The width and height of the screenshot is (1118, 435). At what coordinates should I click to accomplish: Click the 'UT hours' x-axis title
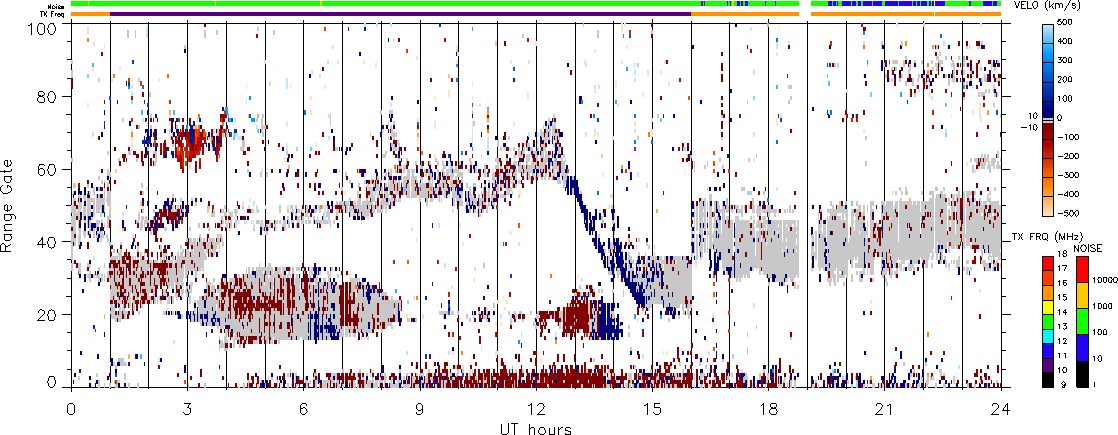click(x=535, y=428)
